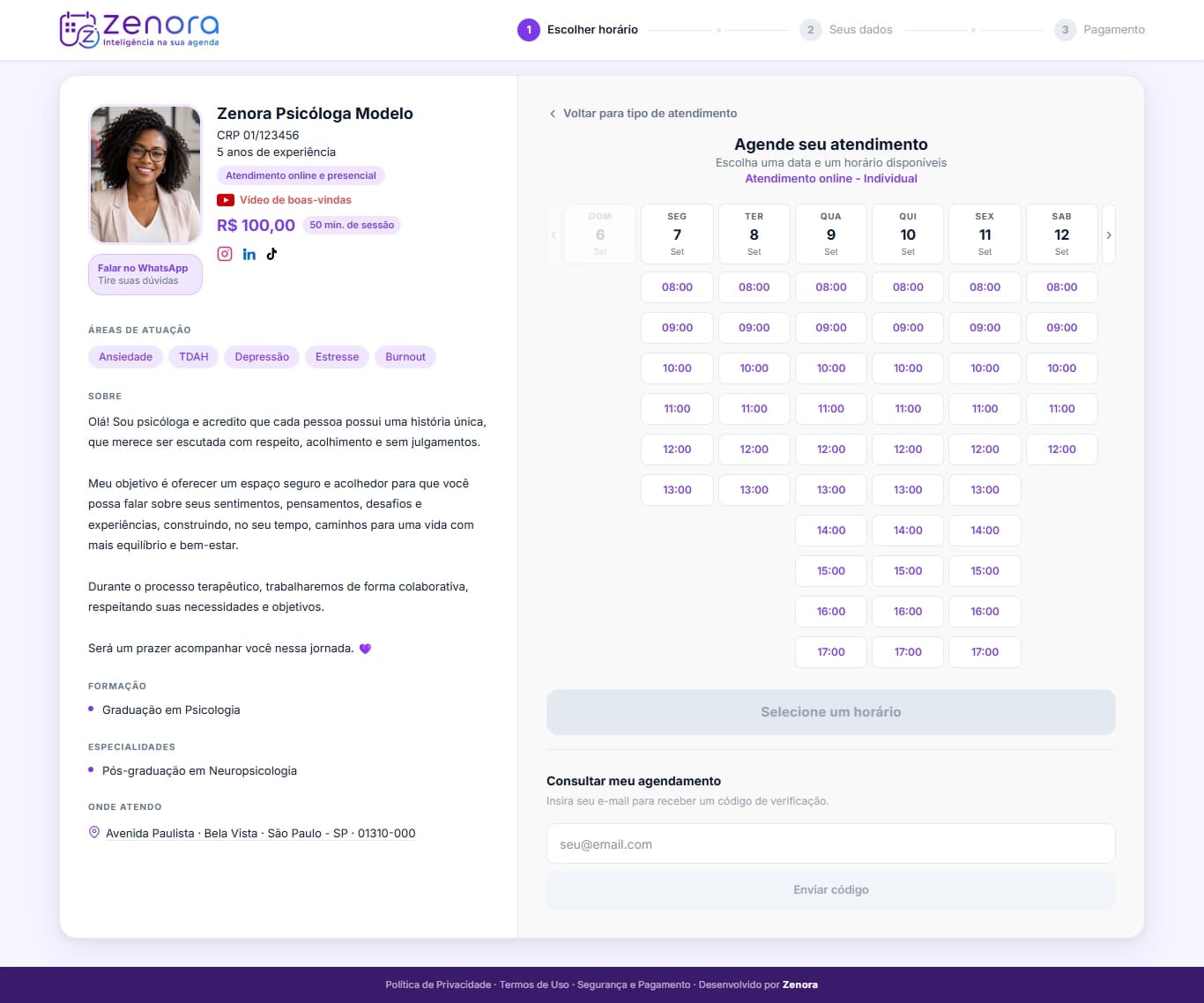Click the Enviar código button
Image resolution: width=1204 pixels, height=1003 pixels.
[831, 890]
